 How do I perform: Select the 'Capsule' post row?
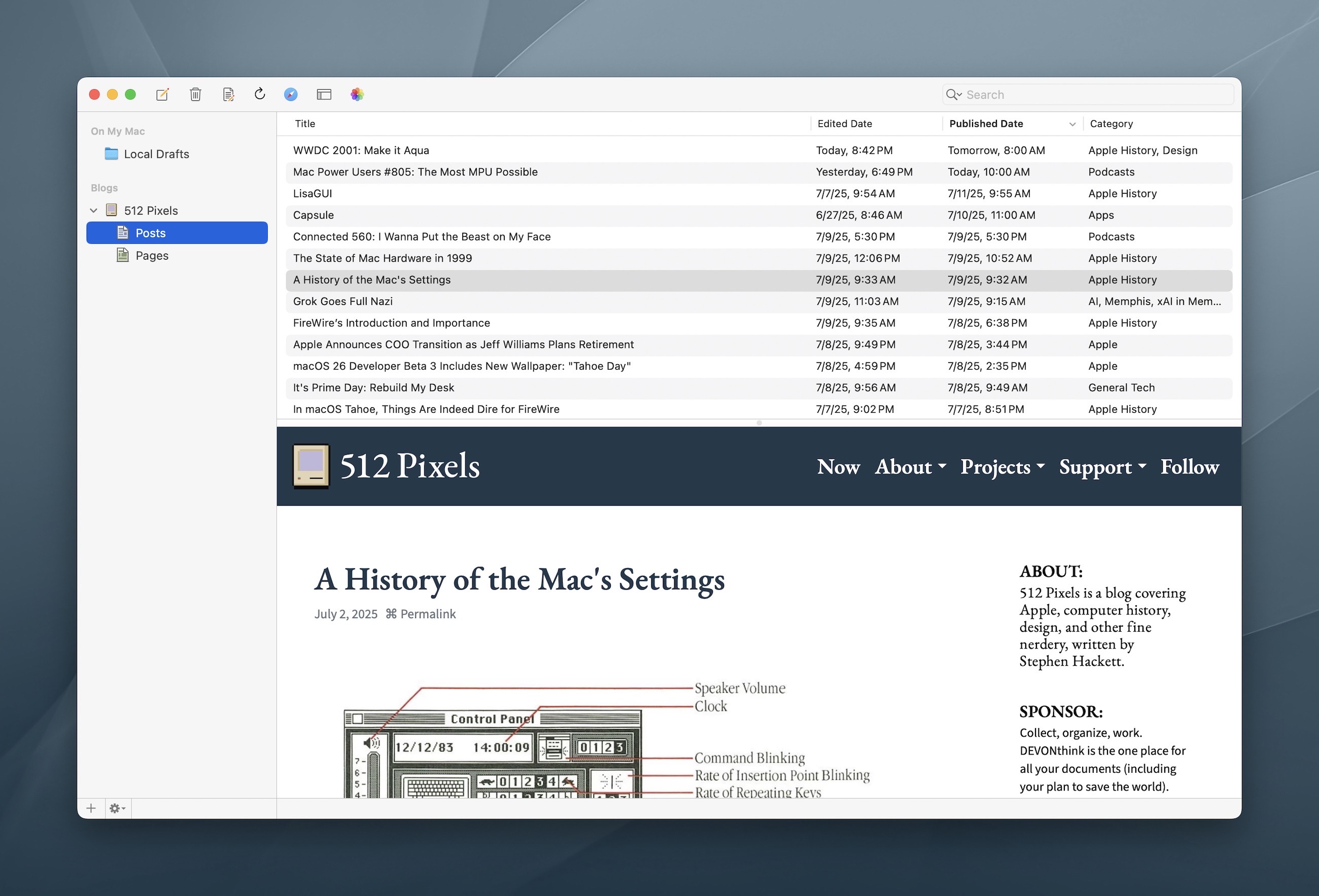click(x=759, y=215)
